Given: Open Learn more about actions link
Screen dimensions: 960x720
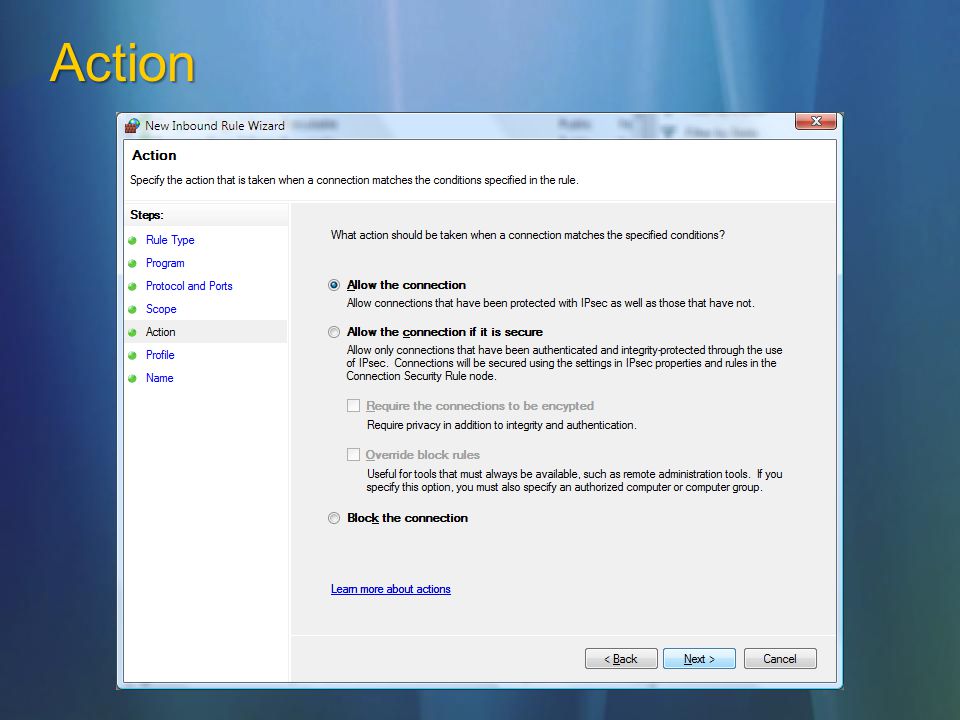Looking at the screenshot, I should point(391,589).
